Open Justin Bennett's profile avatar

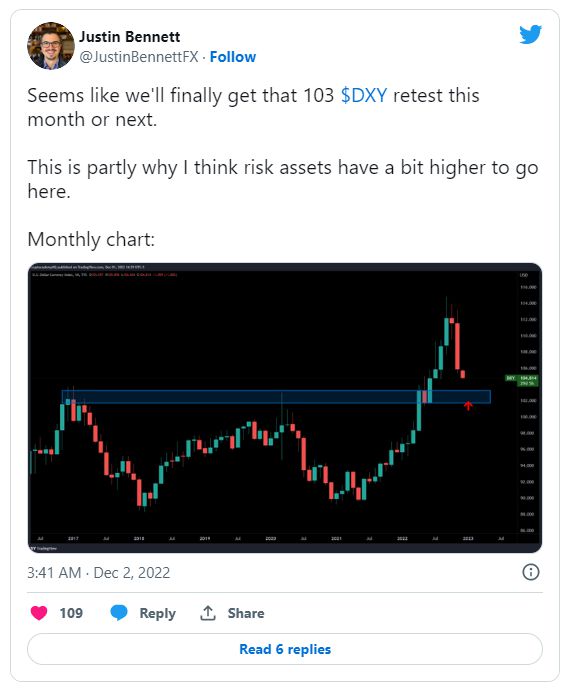(51, 46)
